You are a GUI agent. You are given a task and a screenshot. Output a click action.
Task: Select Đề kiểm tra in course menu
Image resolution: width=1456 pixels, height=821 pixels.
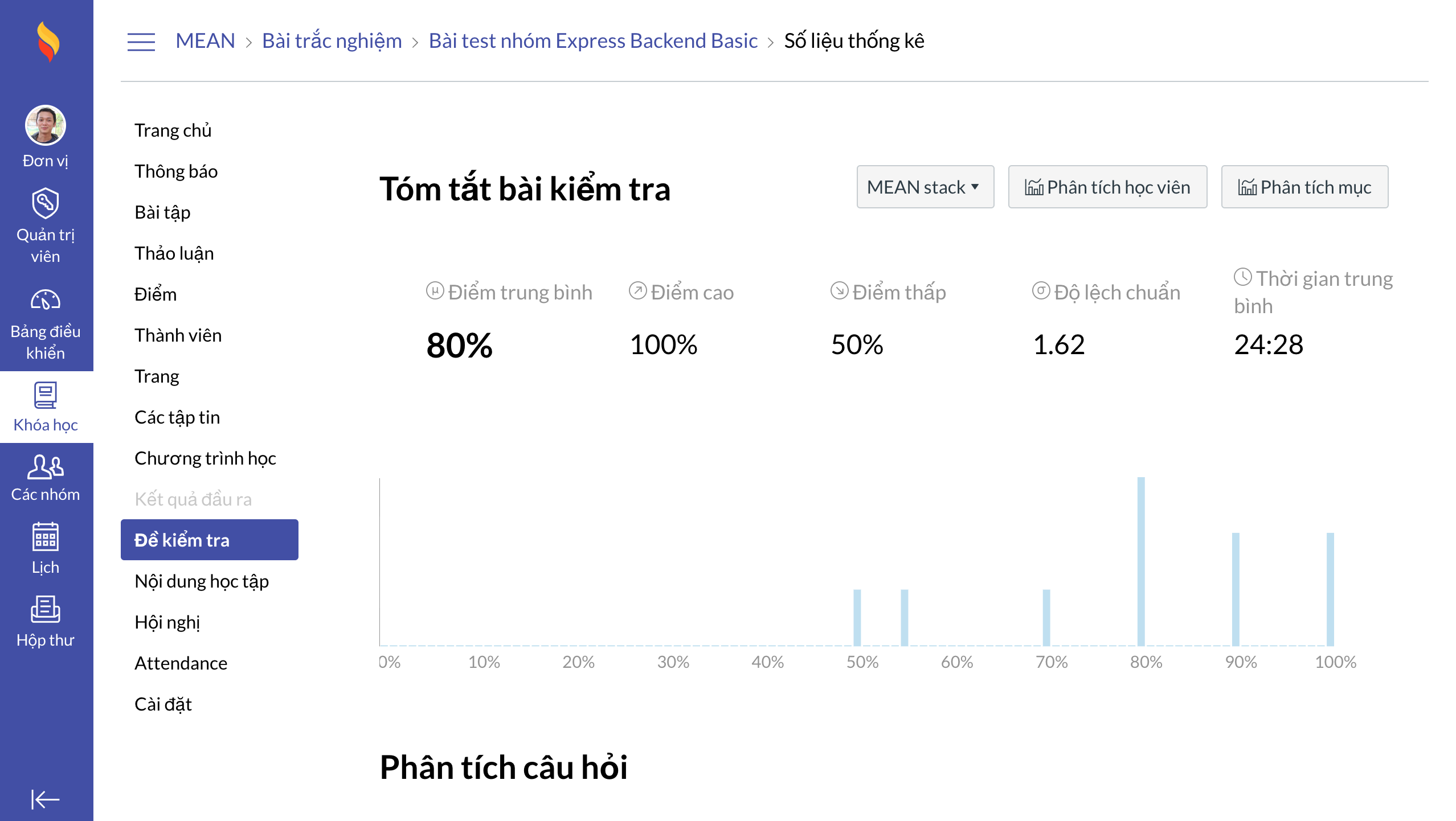click(209, 540)
